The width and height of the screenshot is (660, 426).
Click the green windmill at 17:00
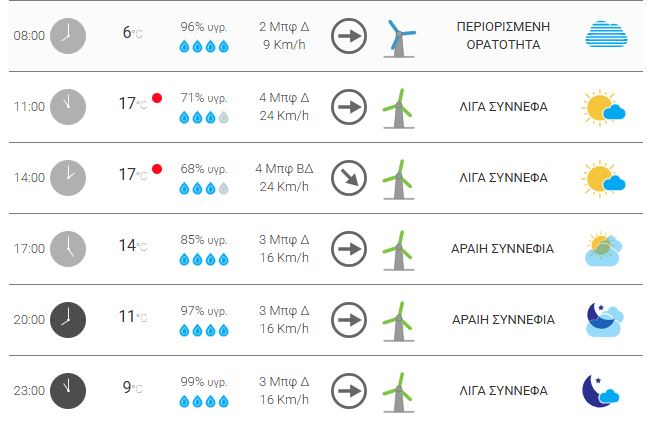coord(400,250)
